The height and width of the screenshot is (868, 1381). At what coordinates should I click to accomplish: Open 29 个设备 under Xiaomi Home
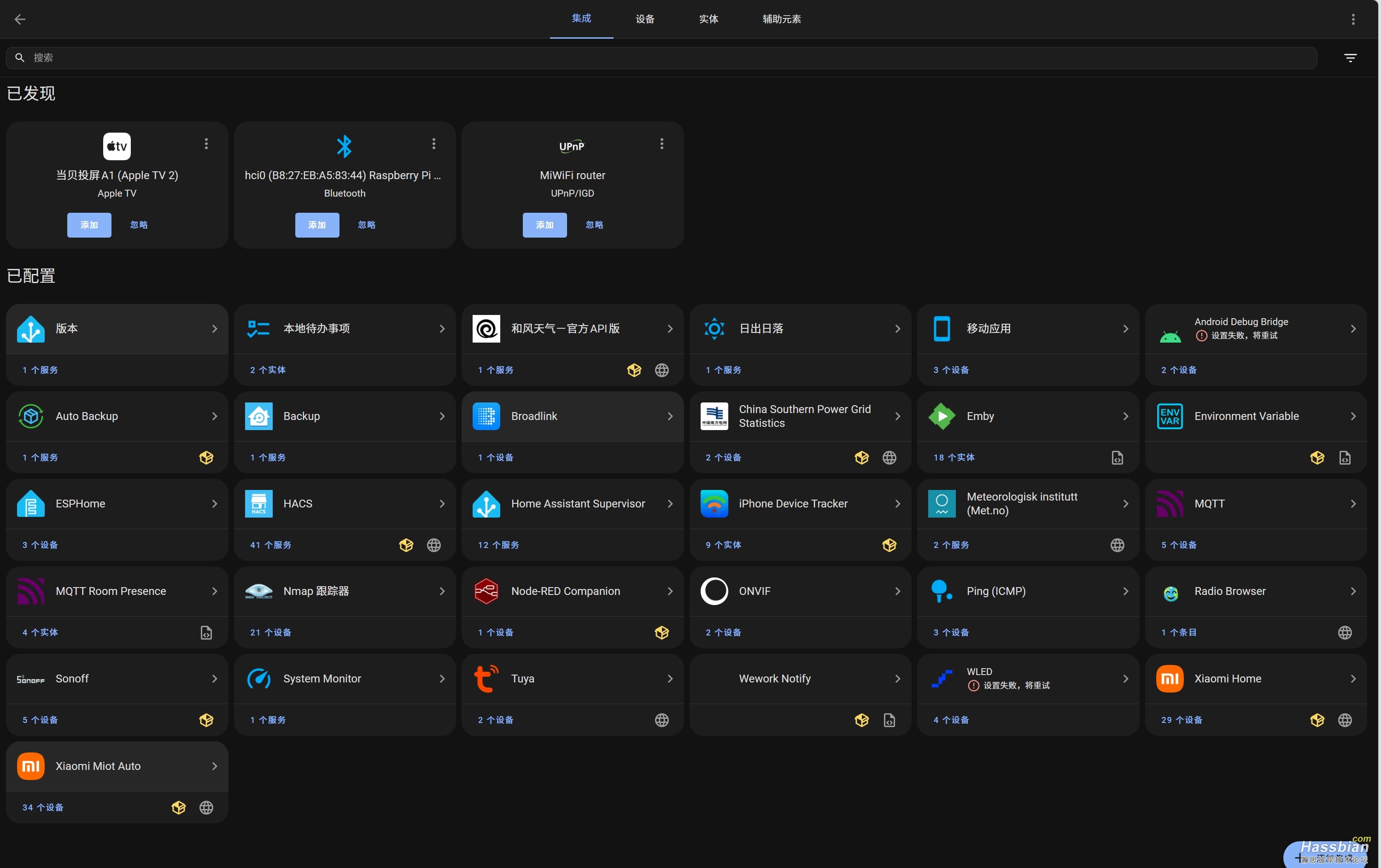1182,720
